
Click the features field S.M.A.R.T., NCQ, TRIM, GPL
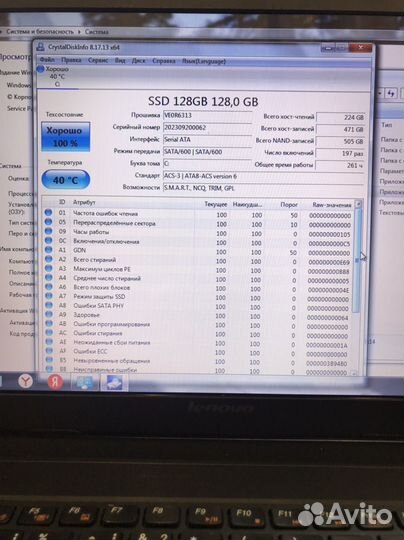click(263, 188)
